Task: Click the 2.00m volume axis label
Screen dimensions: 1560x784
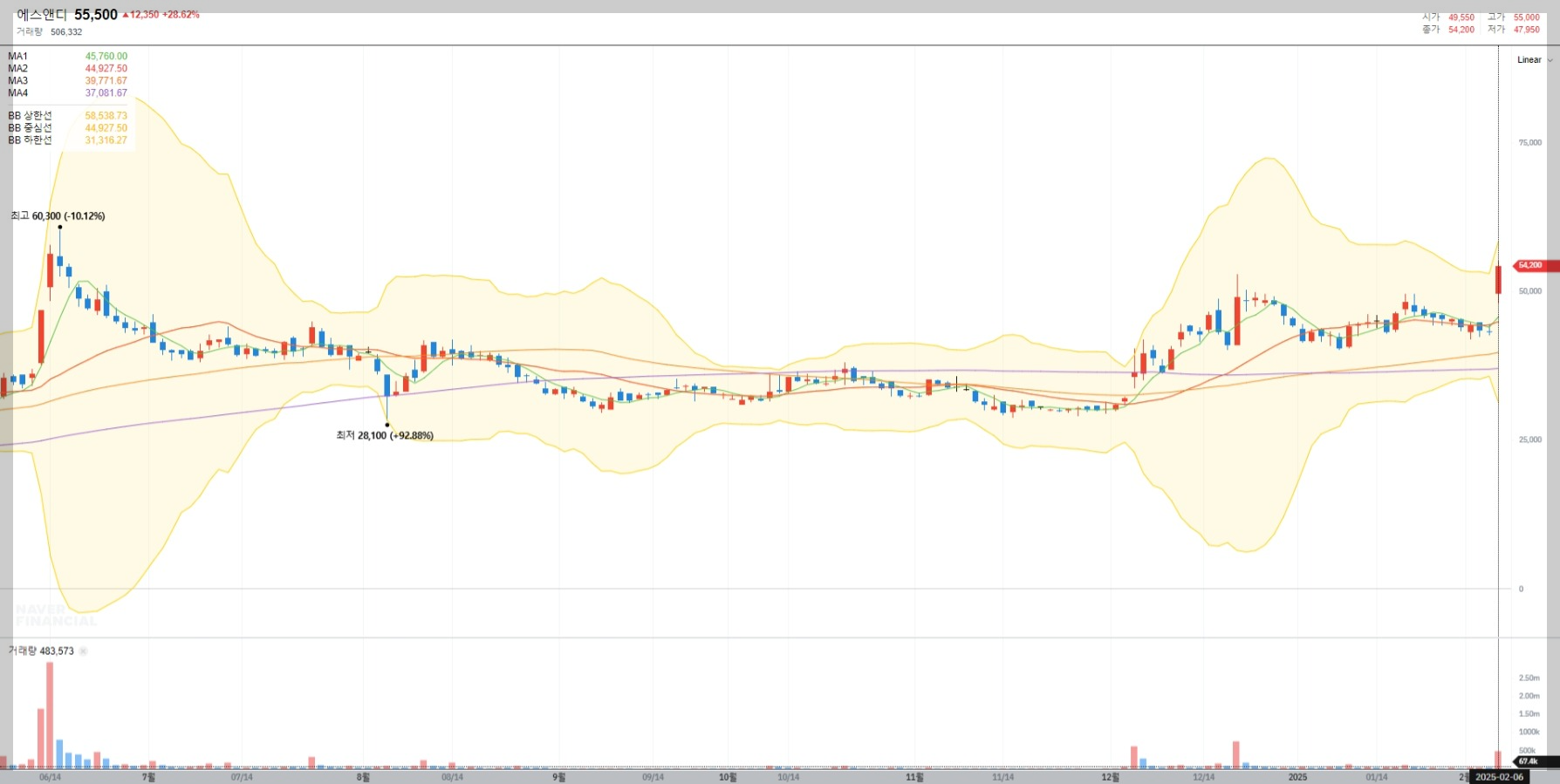Action: (x=1529, y=696)
